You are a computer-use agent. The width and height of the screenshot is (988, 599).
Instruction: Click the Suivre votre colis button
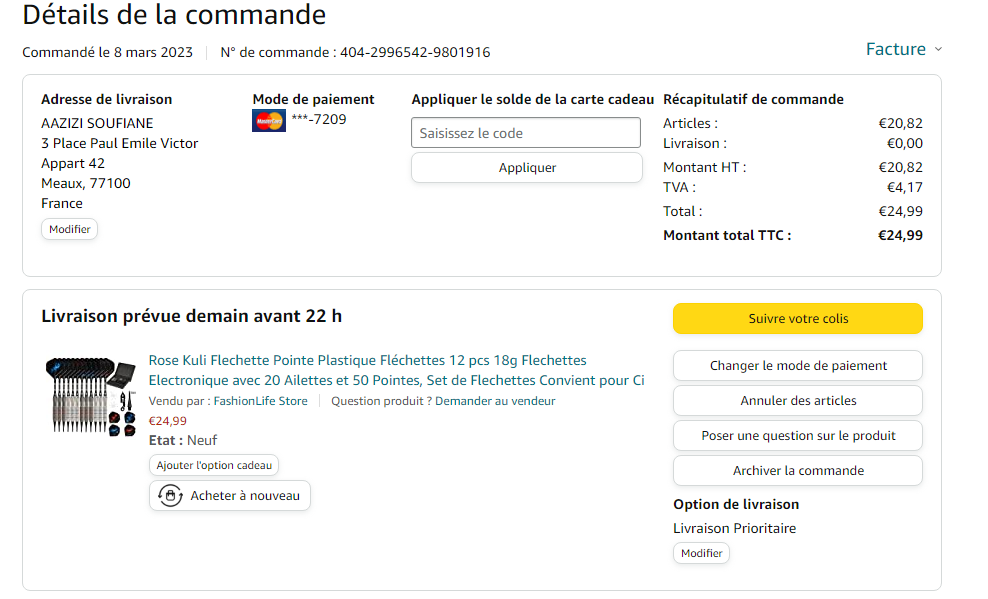point(797,318)
